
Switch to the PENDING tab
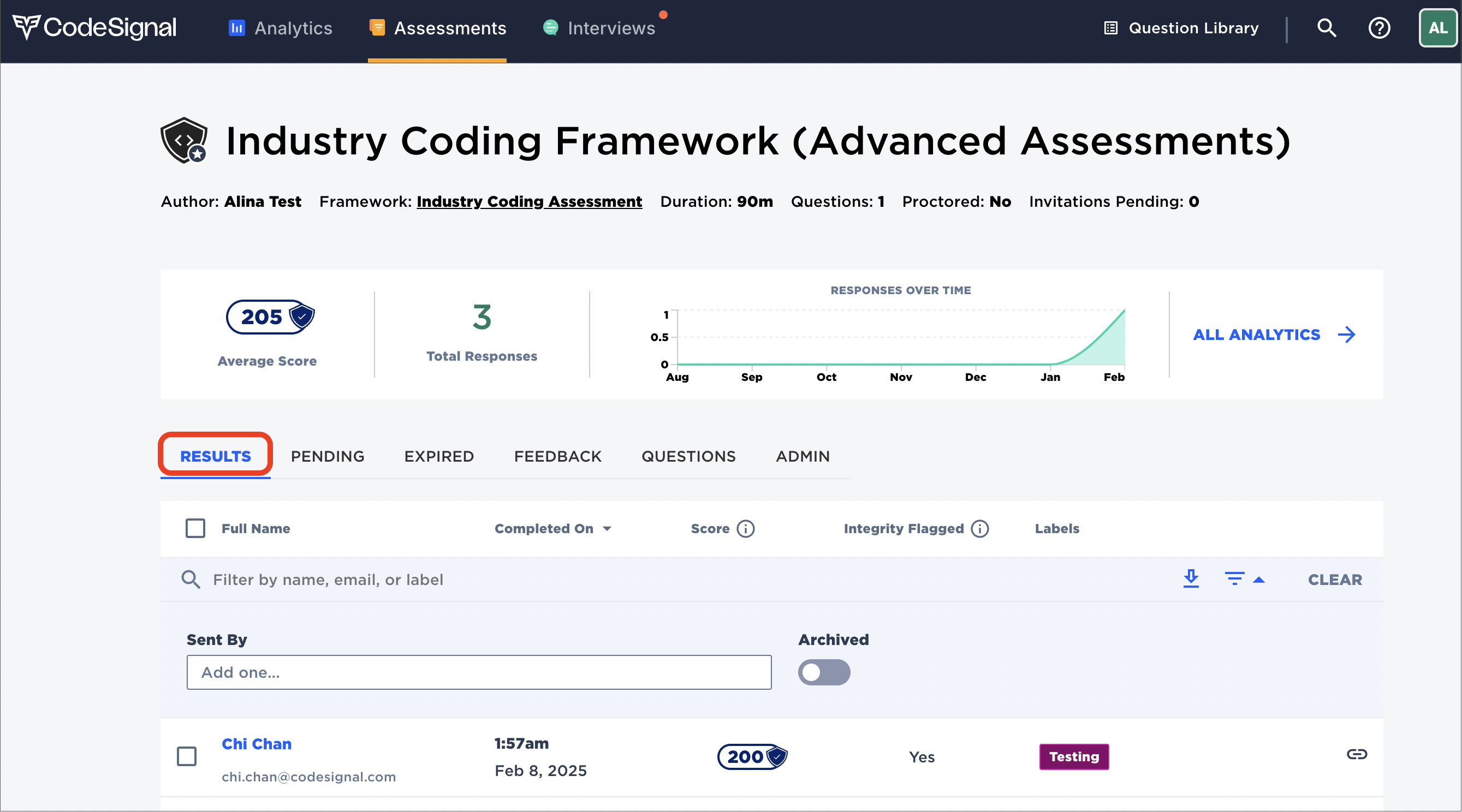328,456
